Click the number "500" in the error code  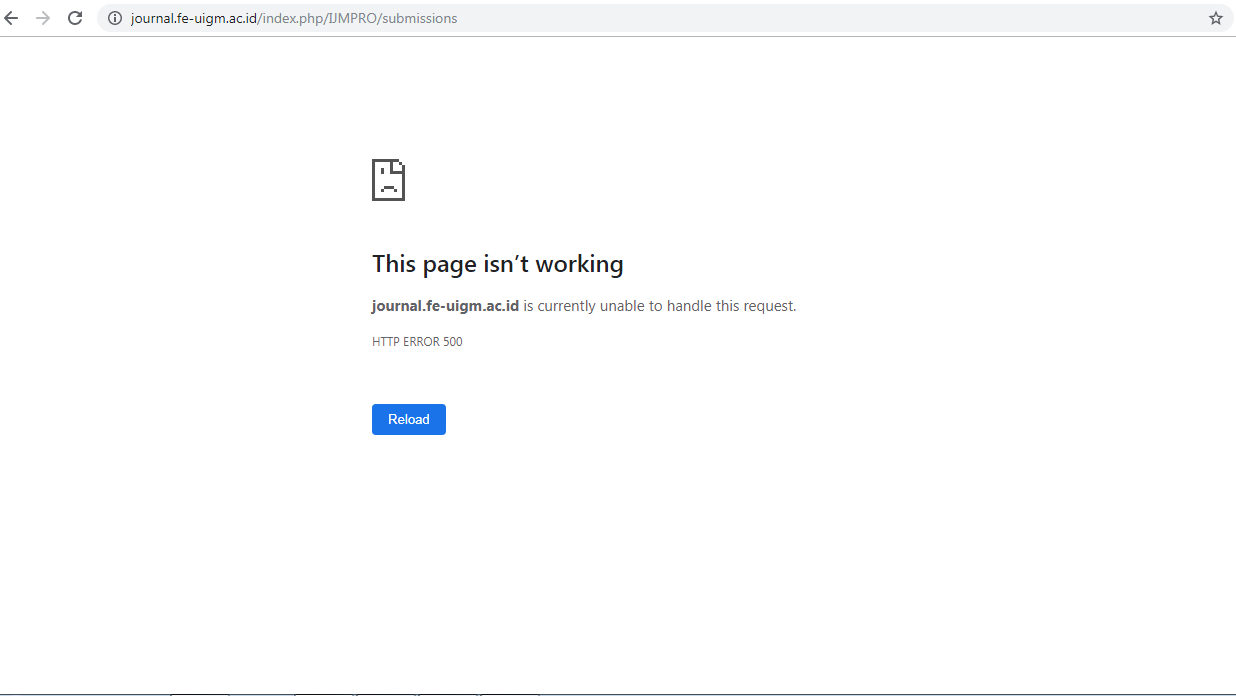click(x=453, y=342)
